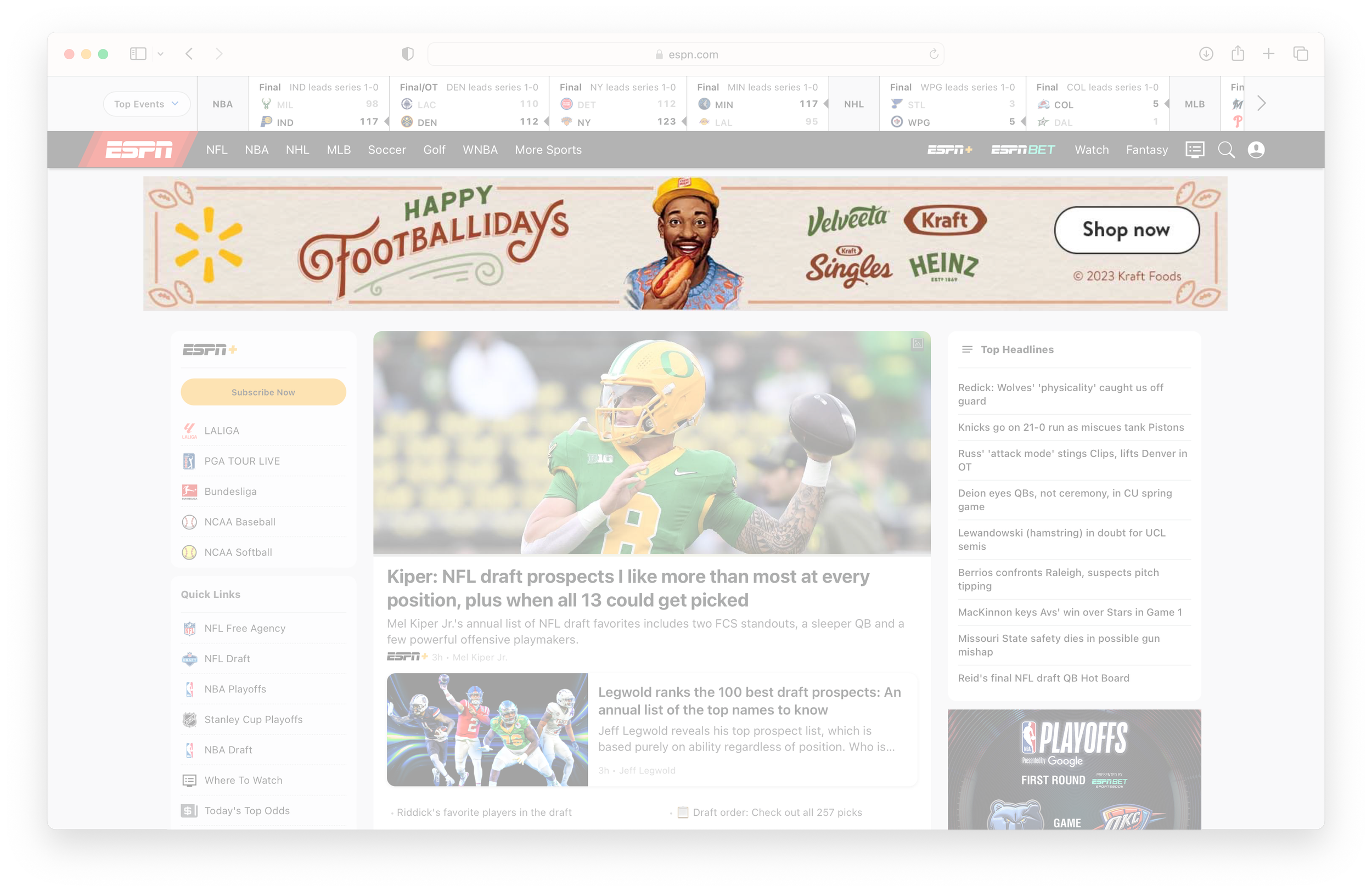Image resolution: width=1372 pixels, height=892 pixels.
Task: Open LAC vs DEN Final/OT score
Action: (469, 104)
